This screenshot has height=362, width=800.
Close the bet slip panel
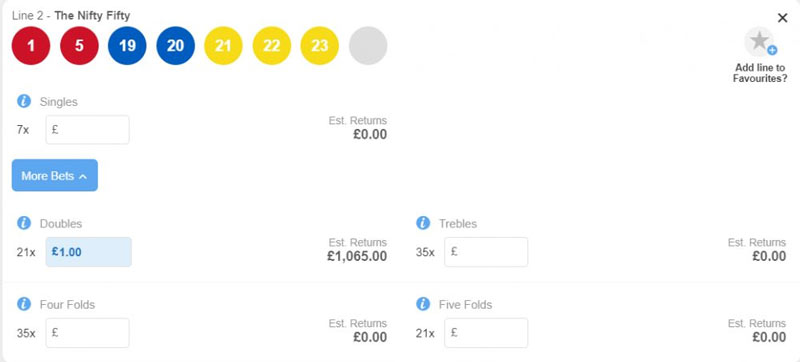pos(782,18)
